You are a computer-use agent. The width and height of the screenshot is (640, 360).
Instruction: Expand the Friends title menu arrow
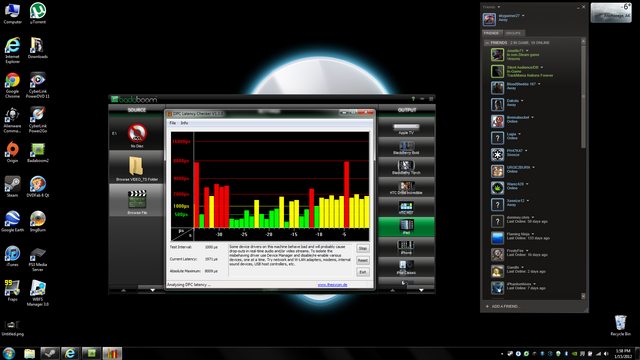(x=499, y=7)
